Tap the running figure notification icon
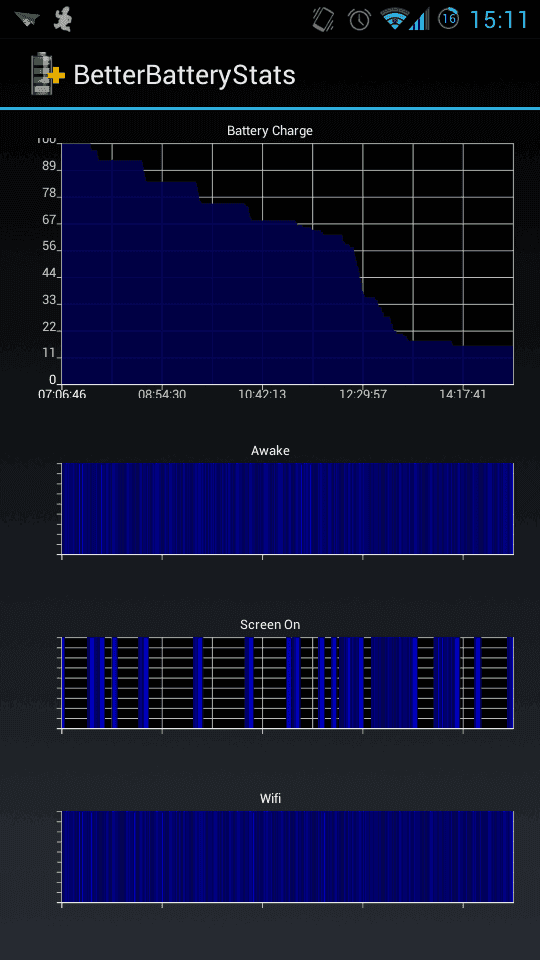Viewport: 540px width, 960px height. pyautogui.click(x=62, y=19)
